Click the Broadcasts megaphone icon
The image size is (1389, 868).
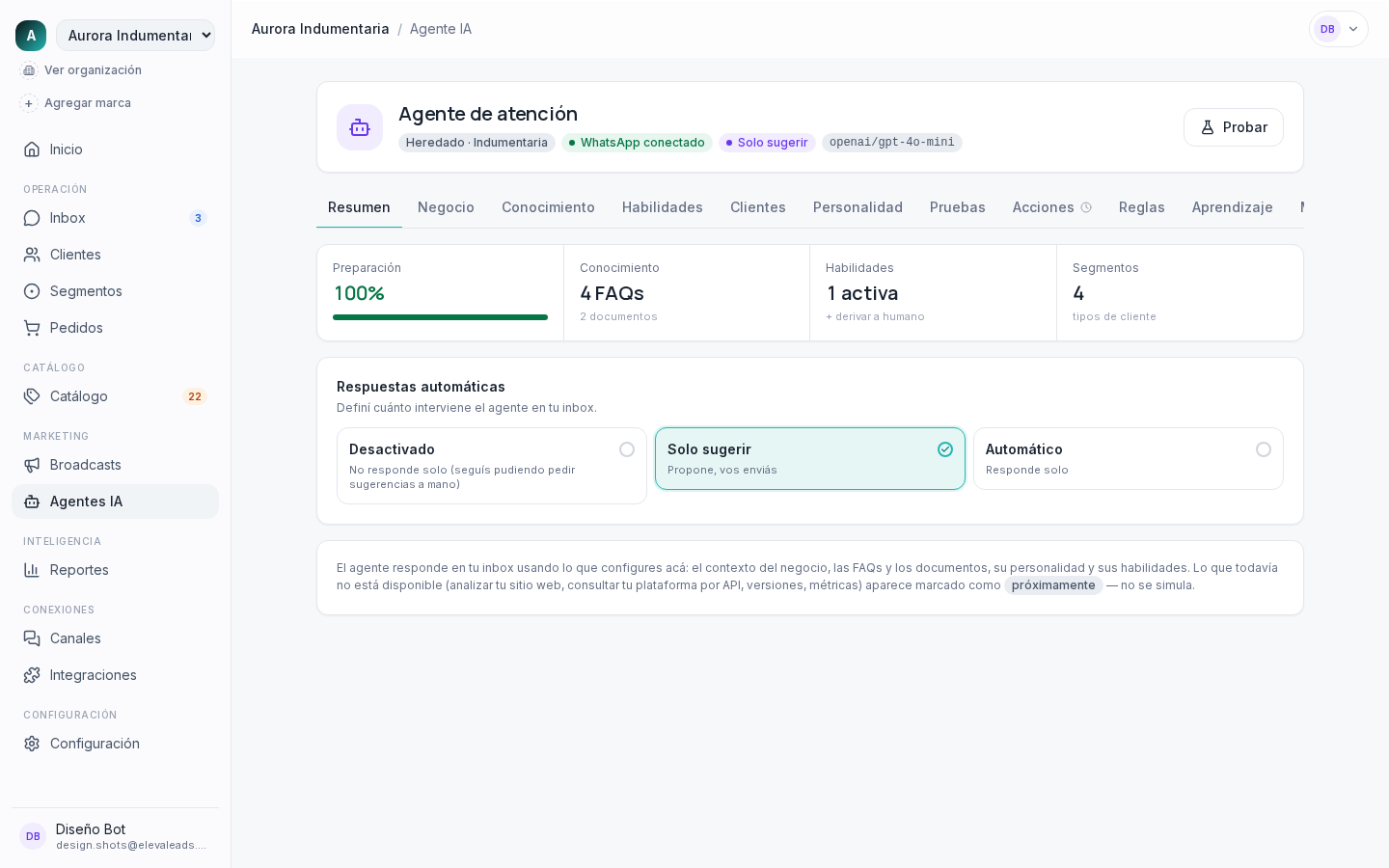tap(32, 465)
